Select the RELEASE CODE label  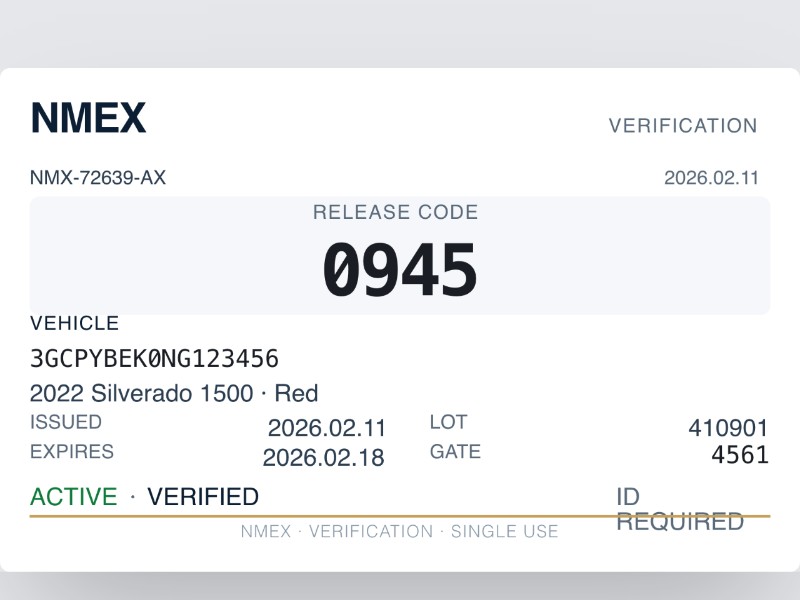(395, 212)
